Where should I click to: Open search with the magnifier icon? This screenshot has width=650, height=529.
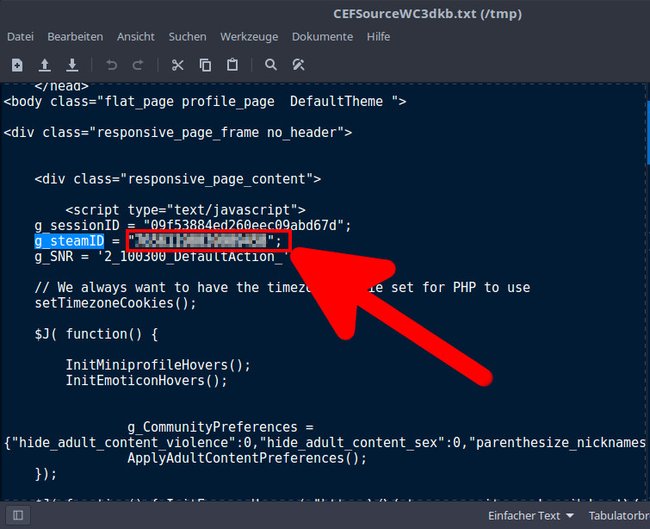pos(271,65)
